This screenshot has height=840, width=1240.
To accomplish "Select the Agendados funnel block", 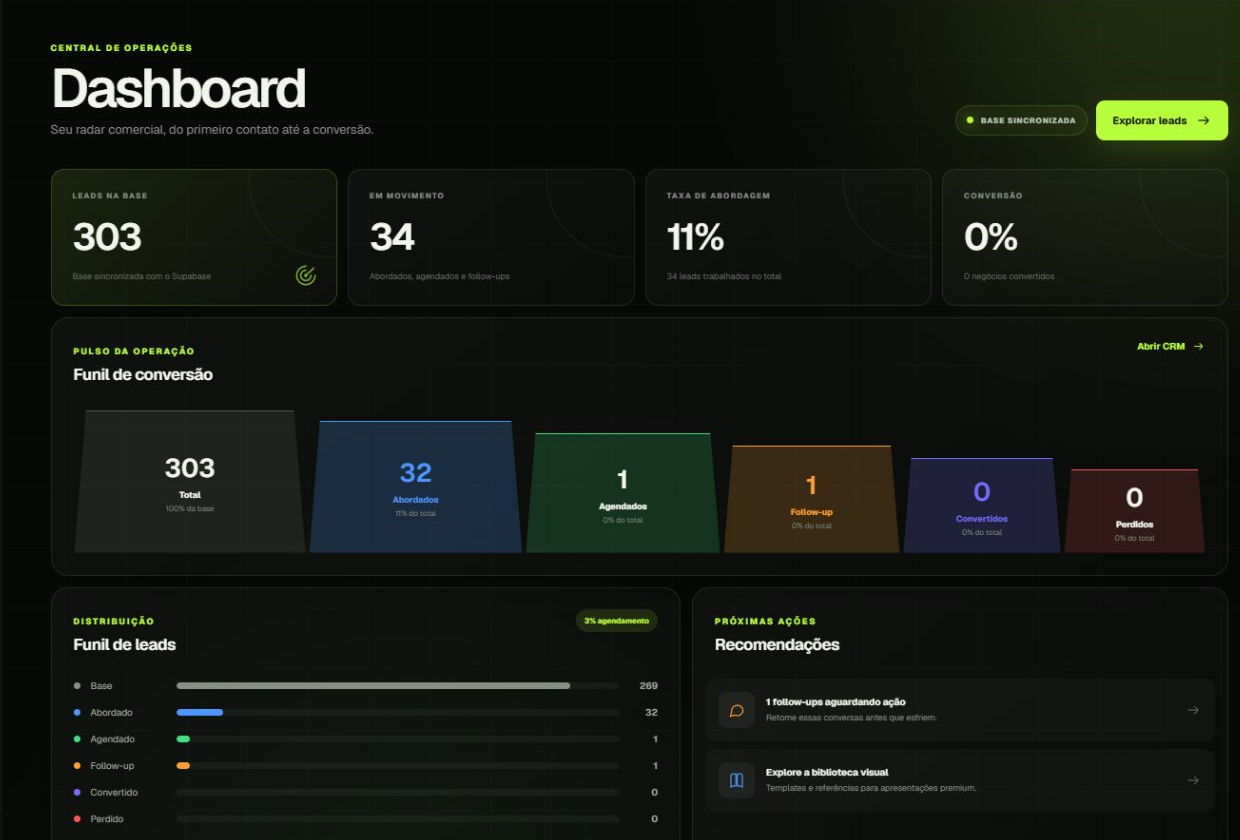I will pos(622,492).
